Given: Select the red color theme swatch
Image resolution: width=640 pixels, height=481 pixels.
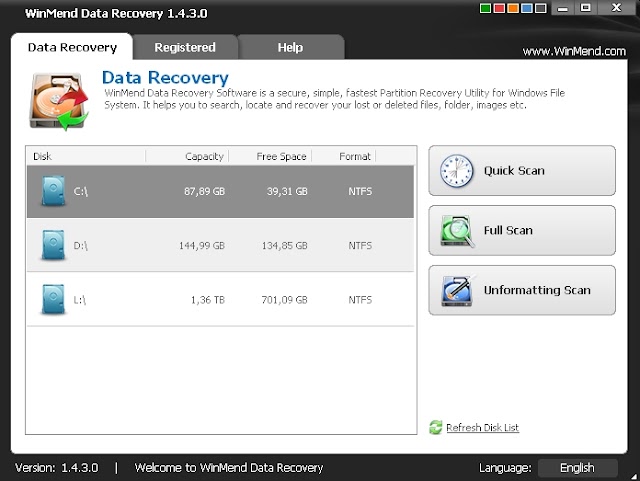Looking at the screenshot, I should tap(499, 8).
